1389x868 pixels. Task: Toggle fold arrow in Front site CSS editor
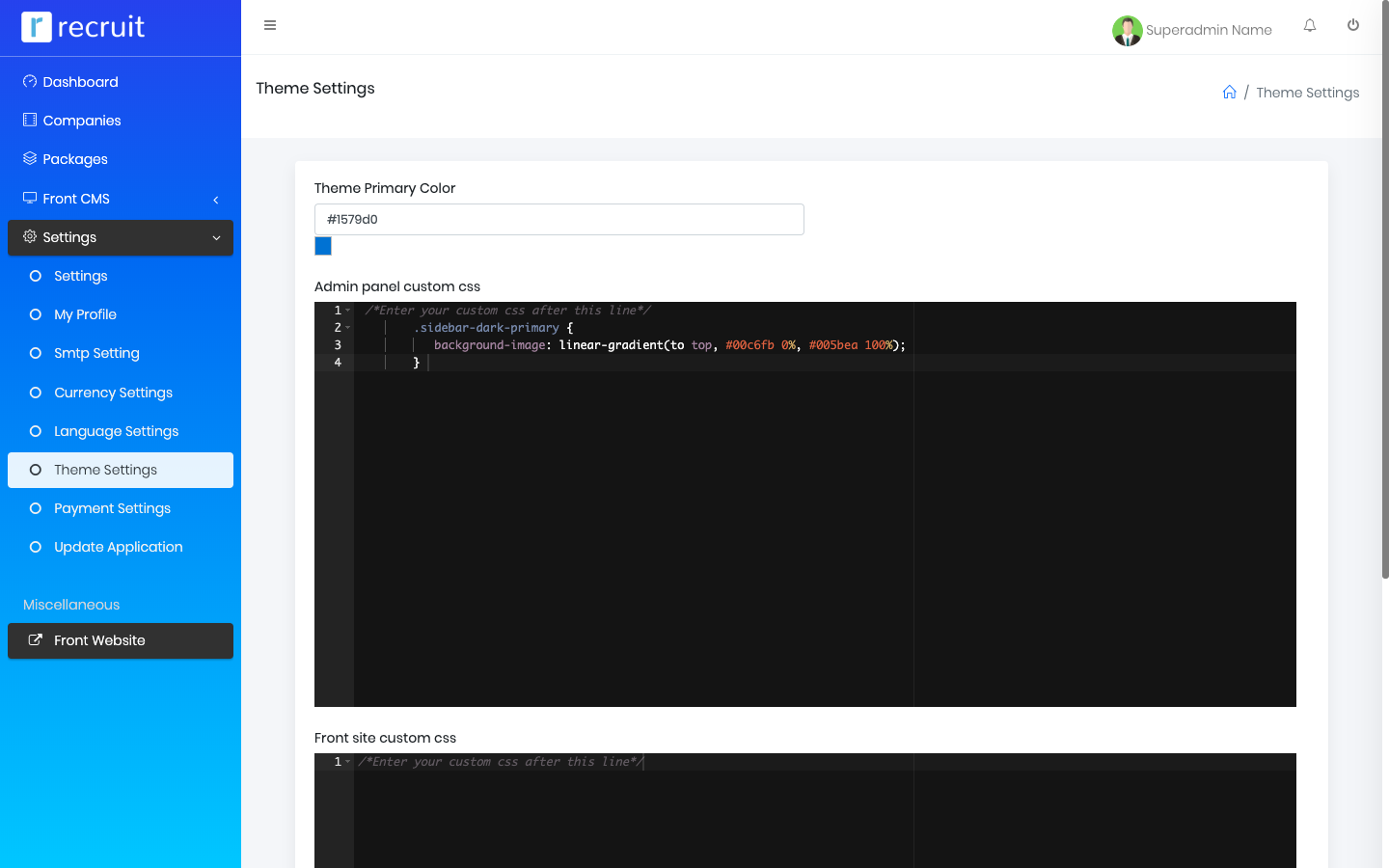348,762
